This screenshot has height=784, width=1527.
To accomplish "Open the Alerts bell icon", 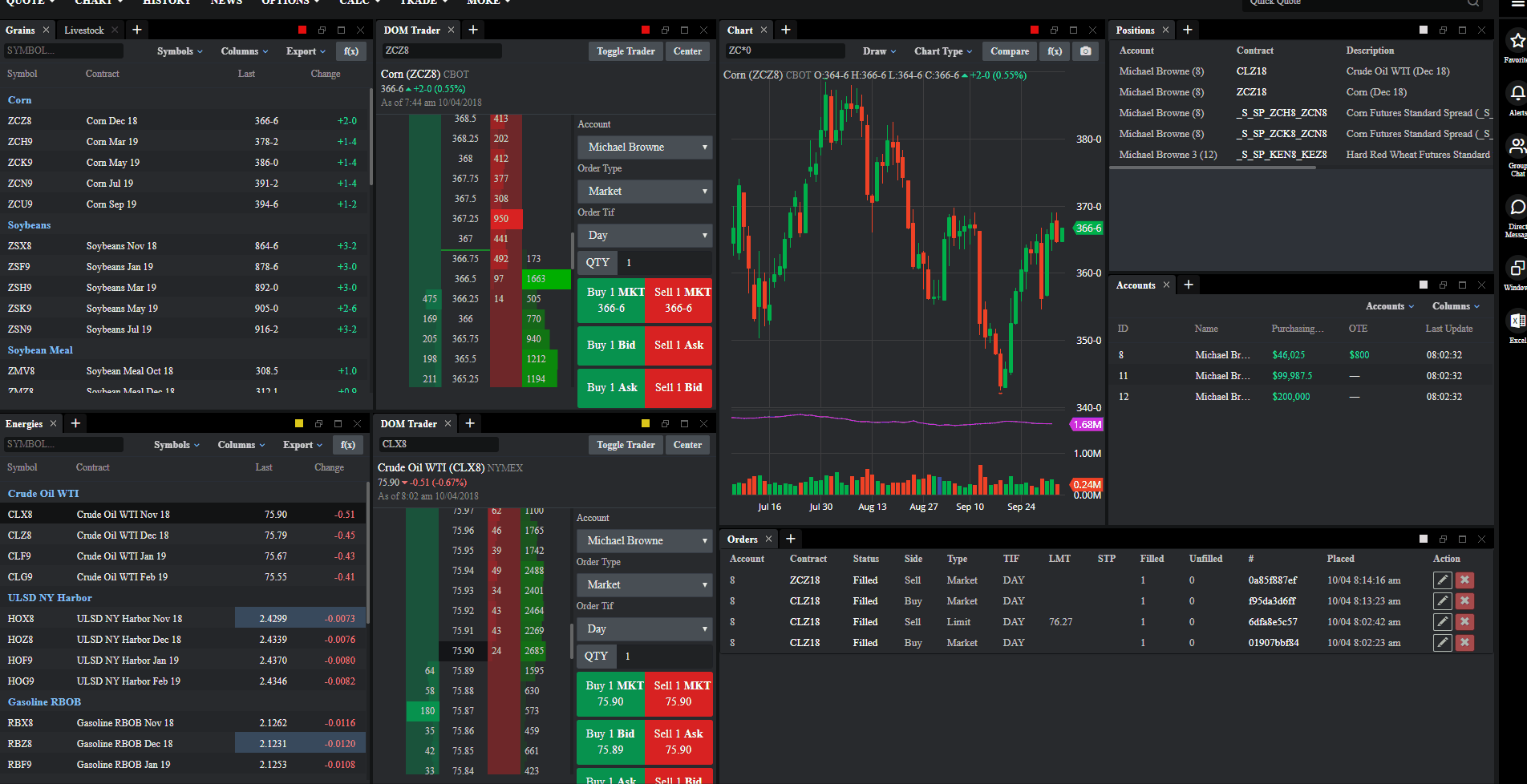I will (x=1516, y=94).
